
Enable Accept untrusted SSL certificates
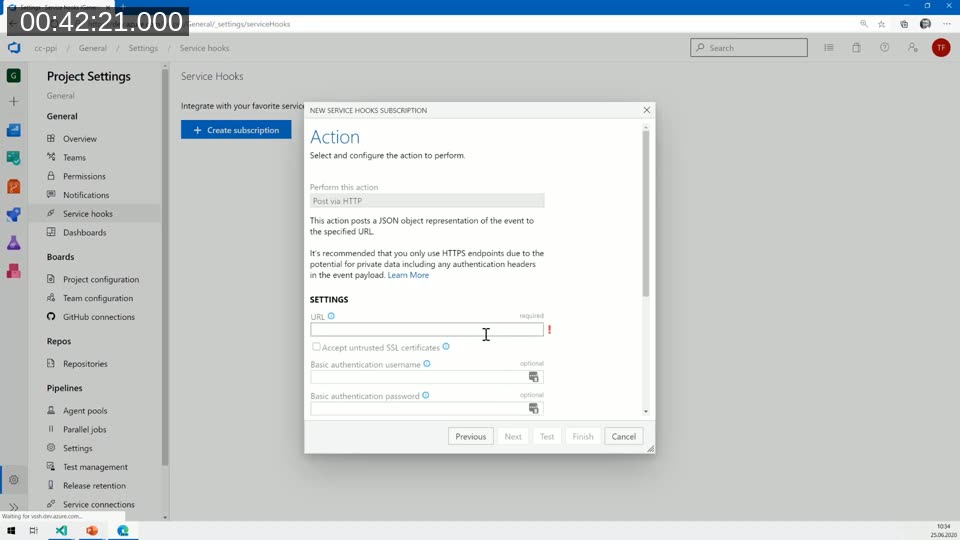pos(316,347)
